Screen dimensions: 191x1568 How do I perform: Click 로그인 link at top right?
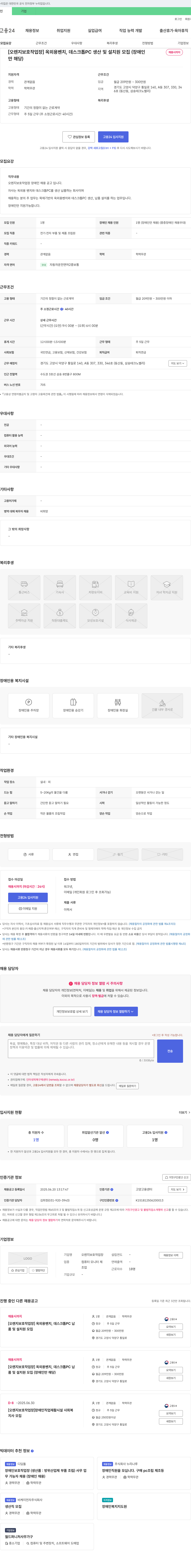tap(178, 19)
